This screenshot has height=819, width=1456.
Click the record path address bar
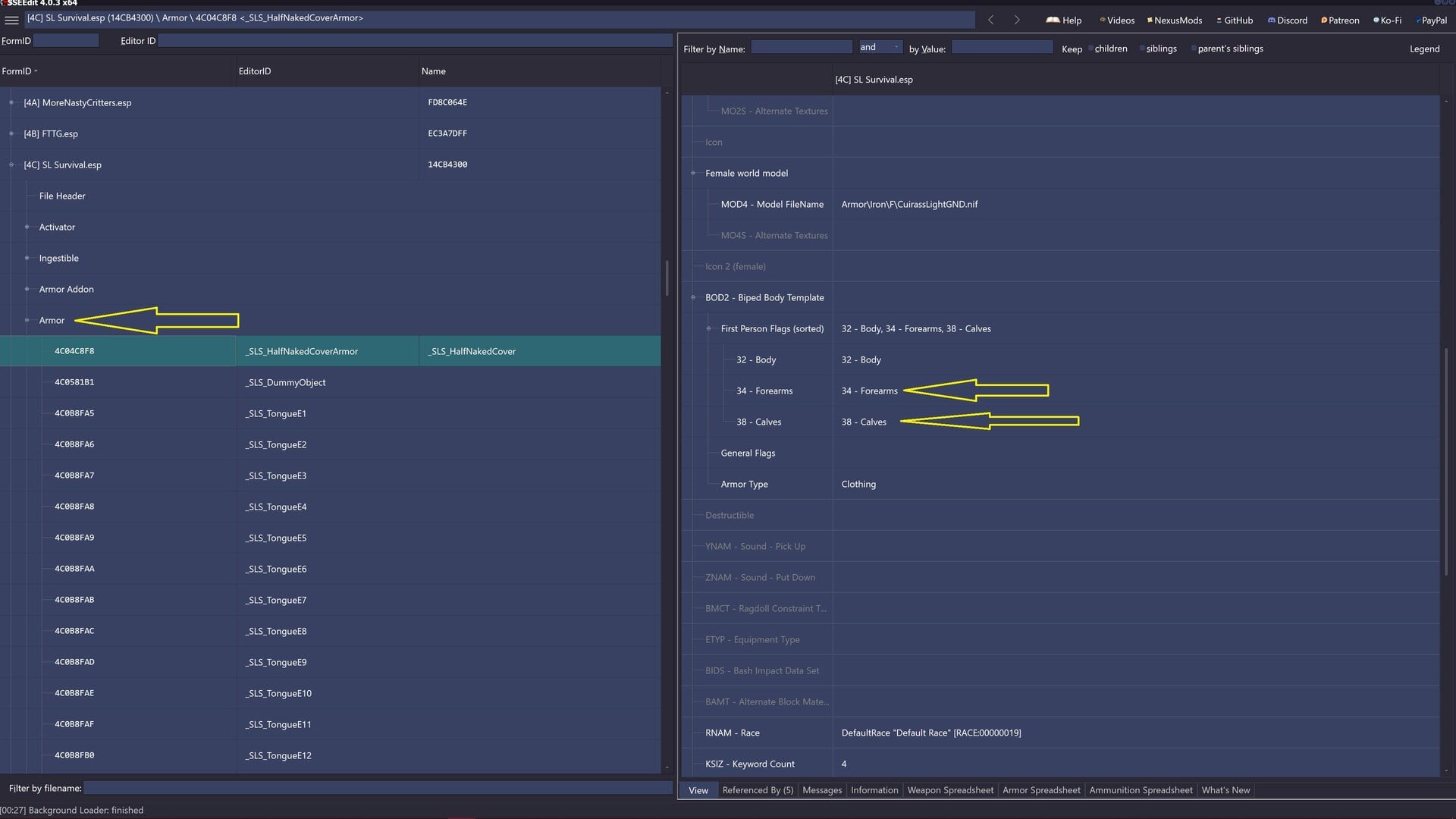pos(499,18)
